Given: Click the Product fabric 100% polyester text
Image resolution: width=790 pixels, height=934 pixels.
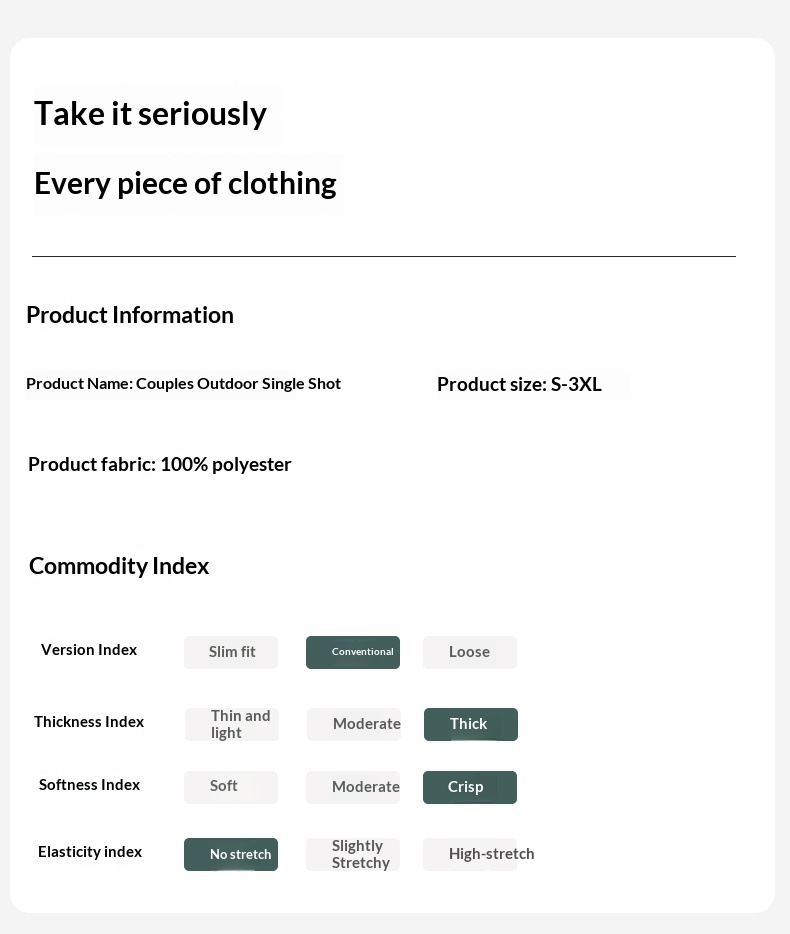Looking at the screenshot, I should (x=160, y=464).
